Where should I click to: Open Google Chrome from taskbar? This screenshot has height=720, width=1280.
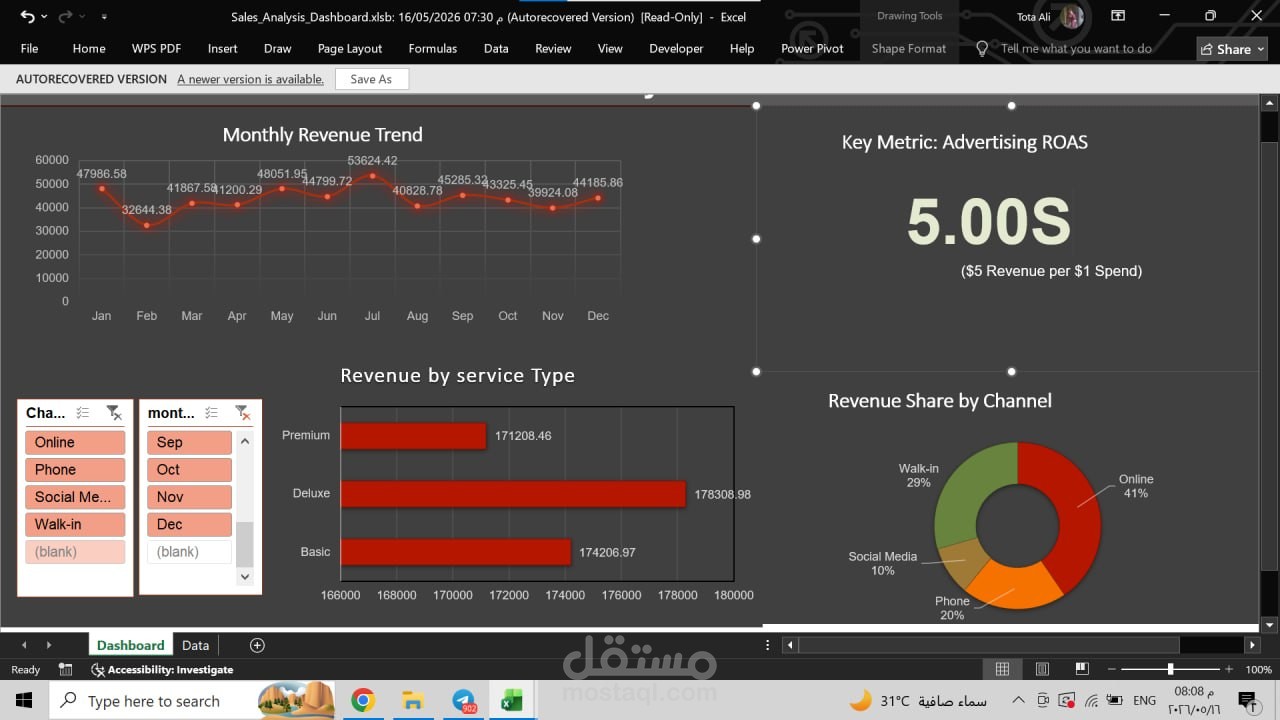(363, 700)
